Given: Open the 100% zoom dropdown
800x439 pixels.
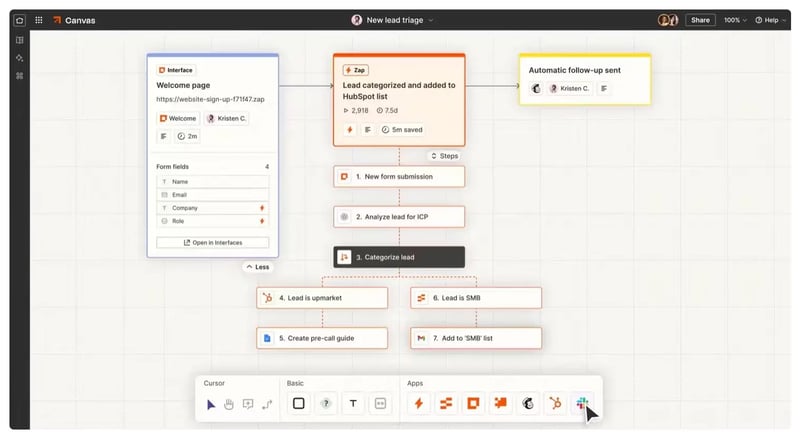Looking at the screenshot, I should (x=735, y=20).
